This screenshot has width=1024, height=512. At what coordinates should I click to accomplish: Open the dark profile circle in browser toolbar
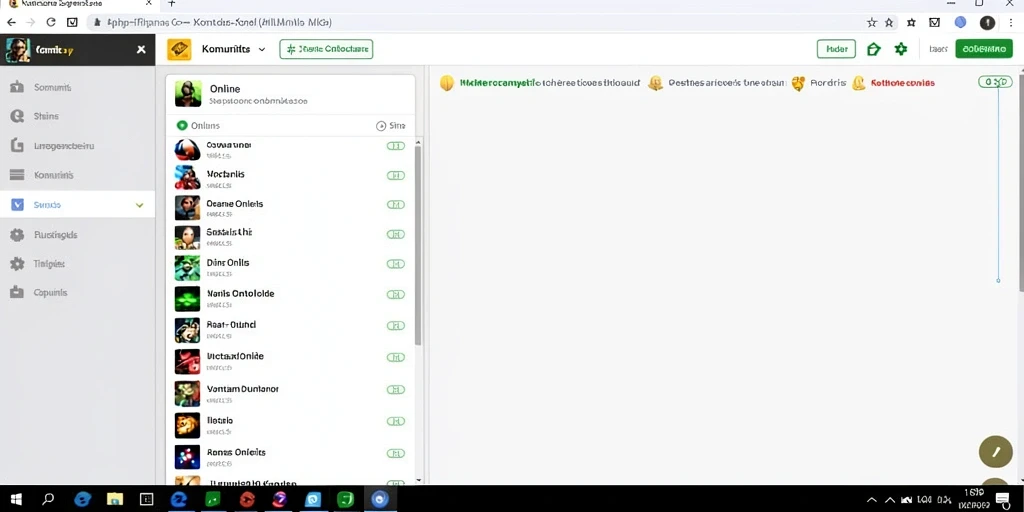pyautogui.click(x=987, y=22)
